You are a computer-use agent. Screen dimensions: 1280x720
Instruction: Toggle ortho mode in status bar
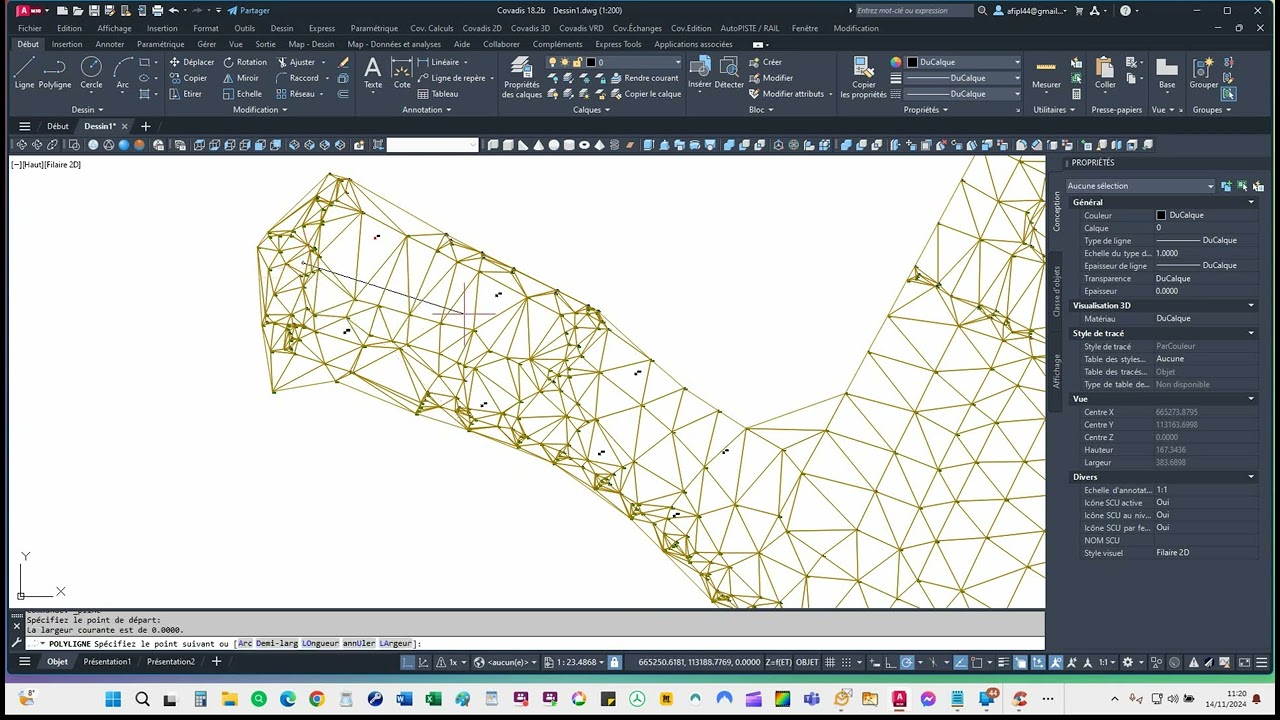[x=892, y=662]
